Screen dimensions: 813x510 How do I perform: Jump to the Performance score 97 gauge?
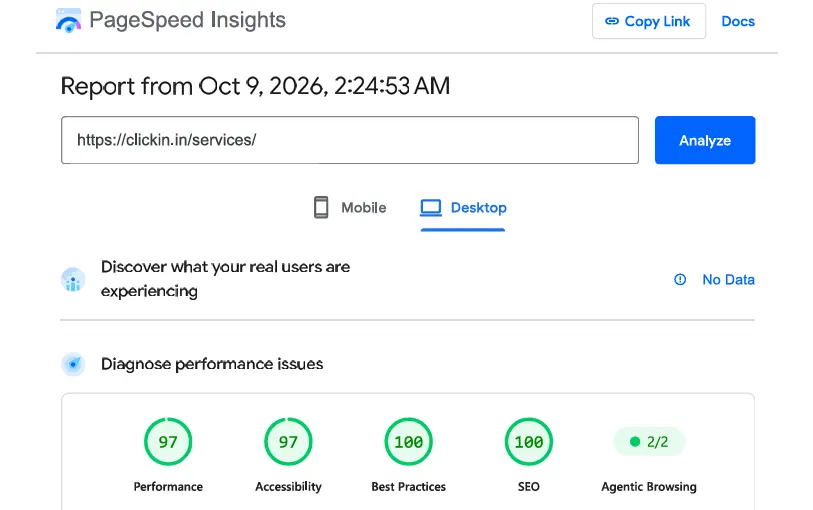click(x=168, y=442)
